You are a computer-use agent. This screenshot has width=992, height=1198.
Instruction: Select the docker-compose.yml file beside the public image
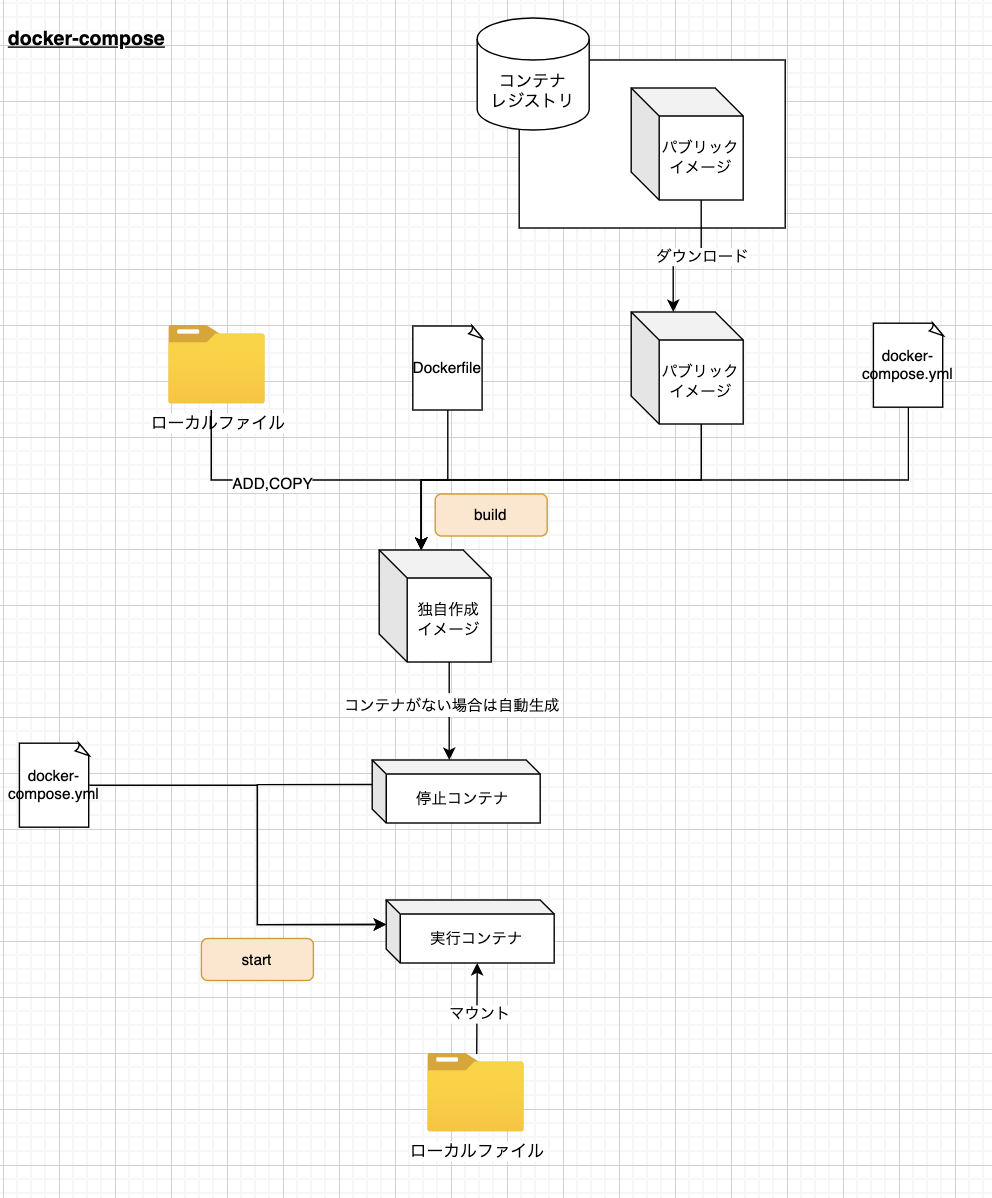pos(909,364)
